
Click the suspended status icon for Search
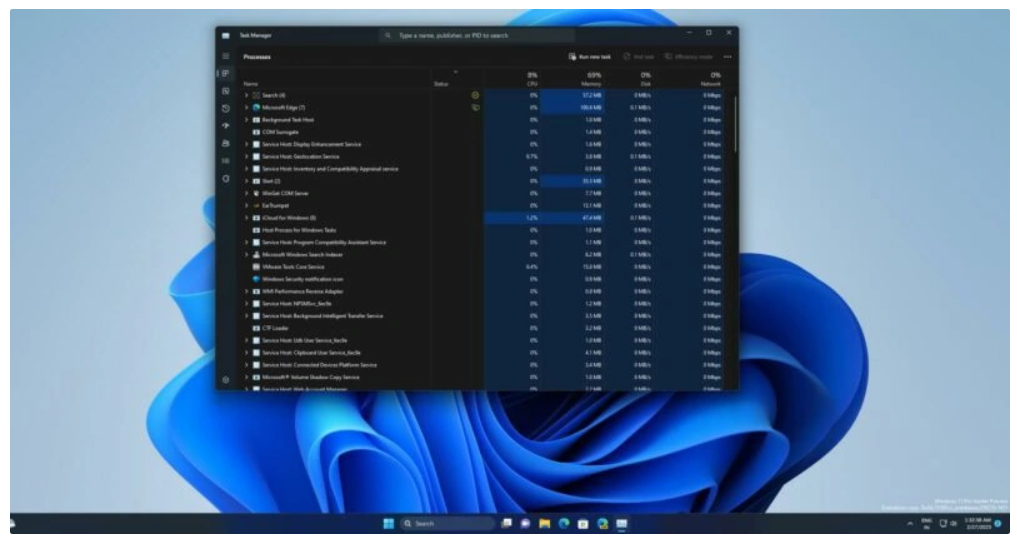pos(475,95)
